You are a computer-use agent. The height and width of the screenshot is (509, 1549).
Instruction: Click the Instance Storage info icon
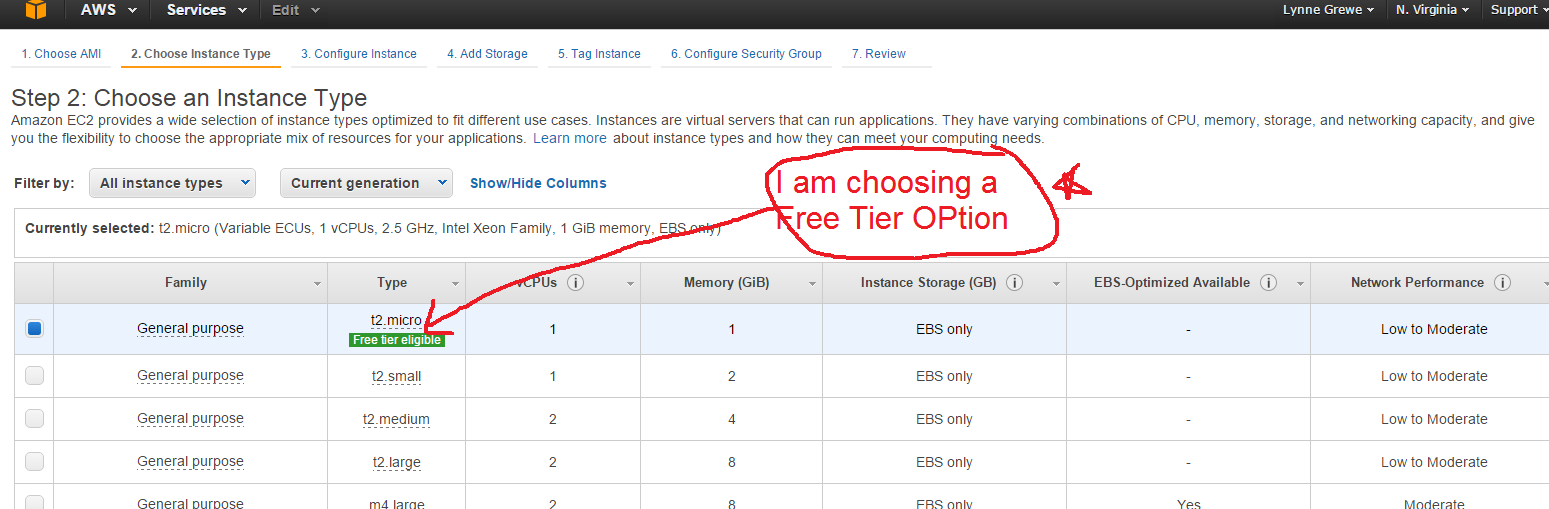point(1014,283)
